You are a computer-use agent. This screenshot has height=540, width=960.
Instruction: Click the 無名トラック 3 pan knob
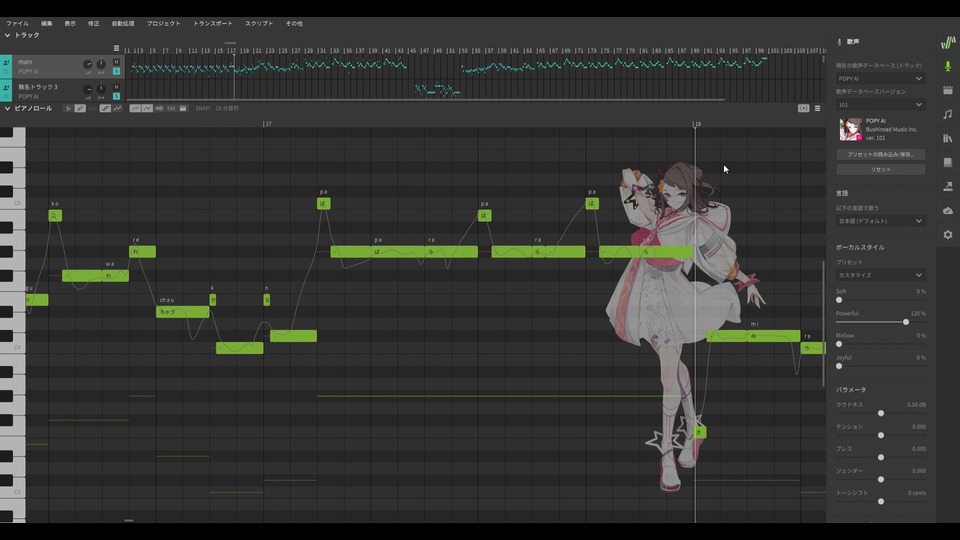click(x=101, y=89)
